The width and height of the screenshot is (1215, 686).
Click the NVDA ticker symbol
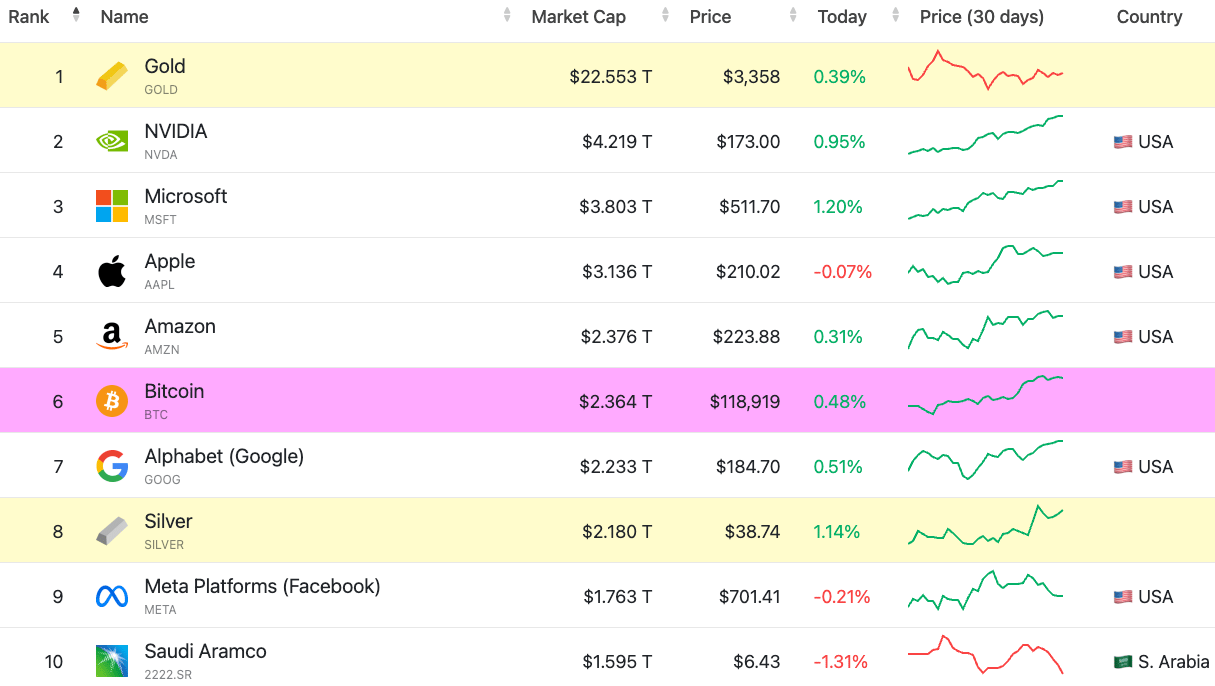pyautogui.click(x=161, y=155)
